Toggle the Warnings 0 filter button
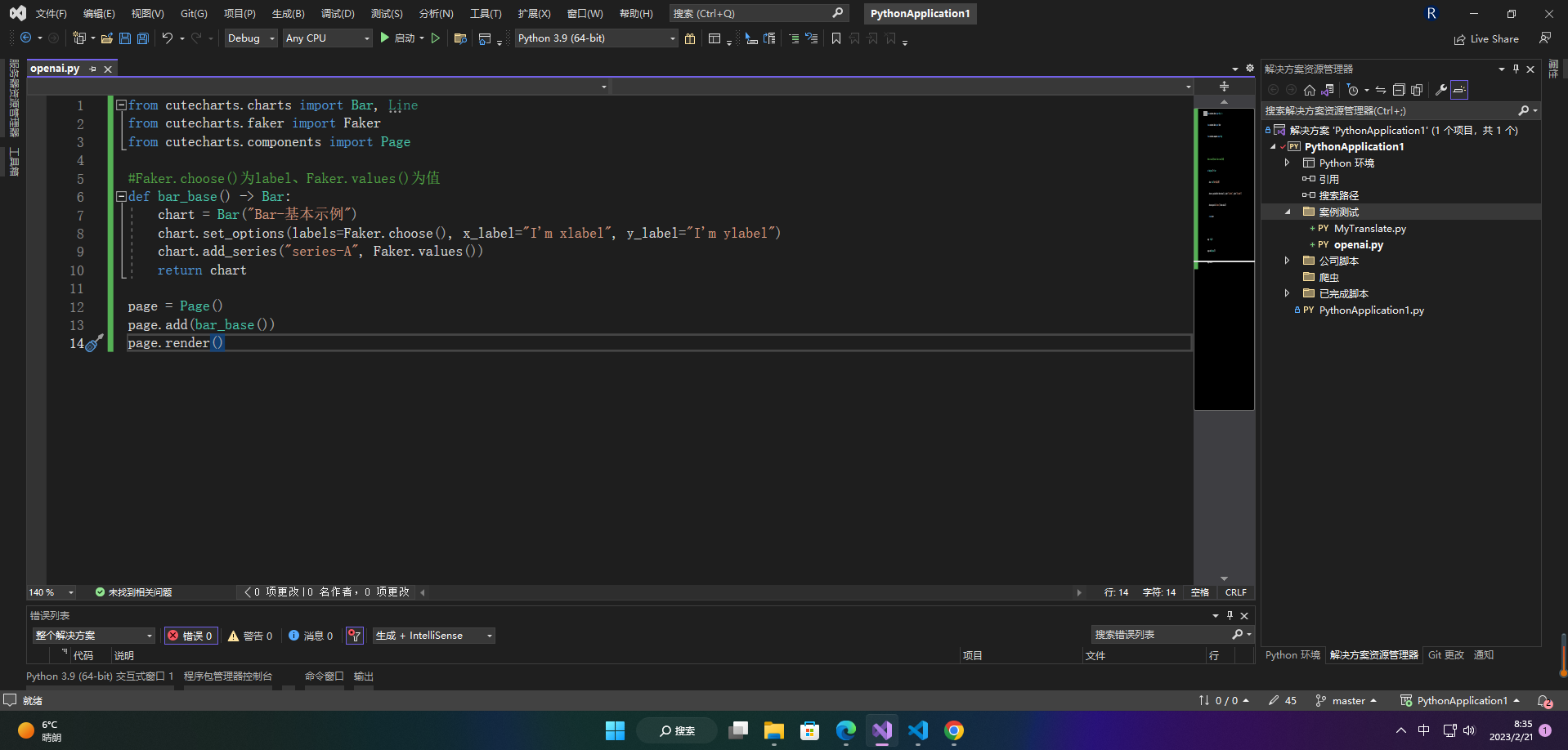 tap(250, 636)
